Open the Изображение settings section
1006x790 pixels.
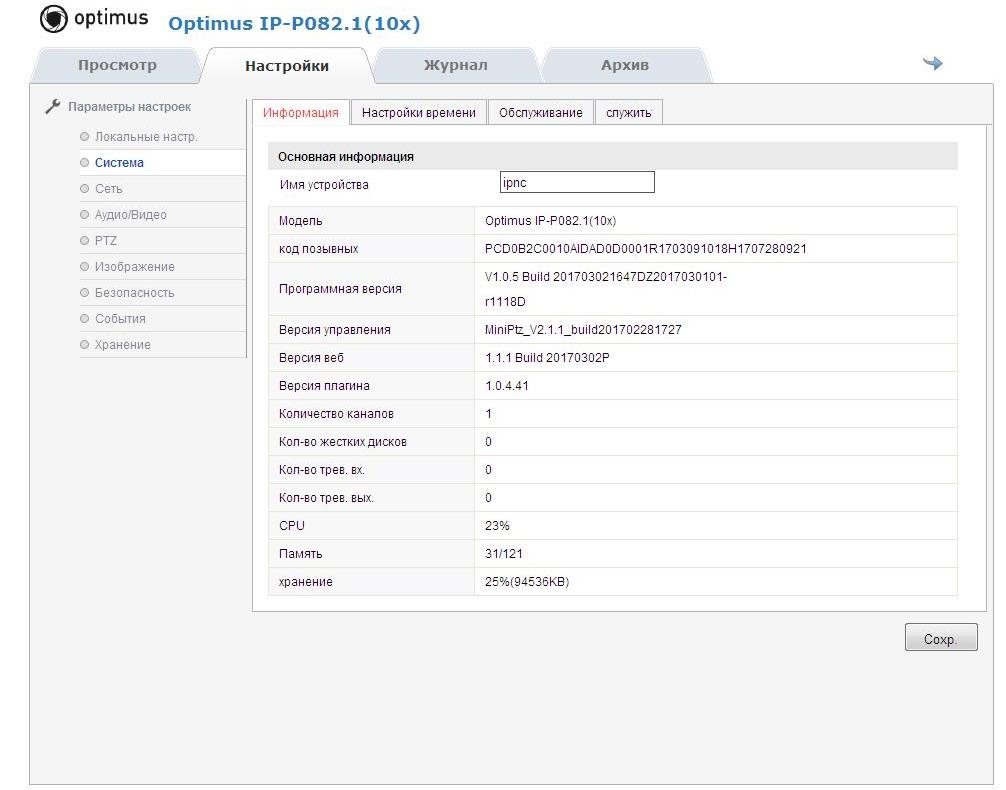[x=134, y=267]
